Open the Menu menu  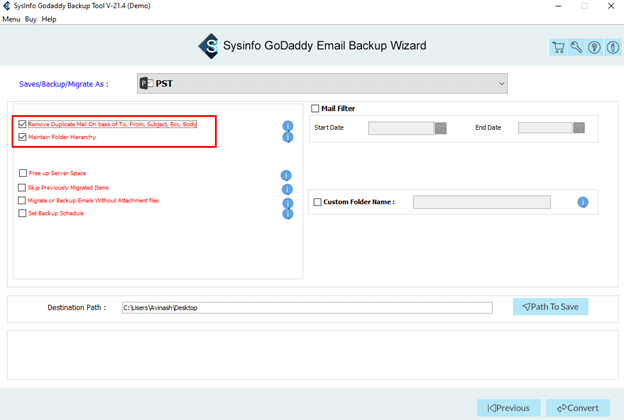(x=11, y=19)
